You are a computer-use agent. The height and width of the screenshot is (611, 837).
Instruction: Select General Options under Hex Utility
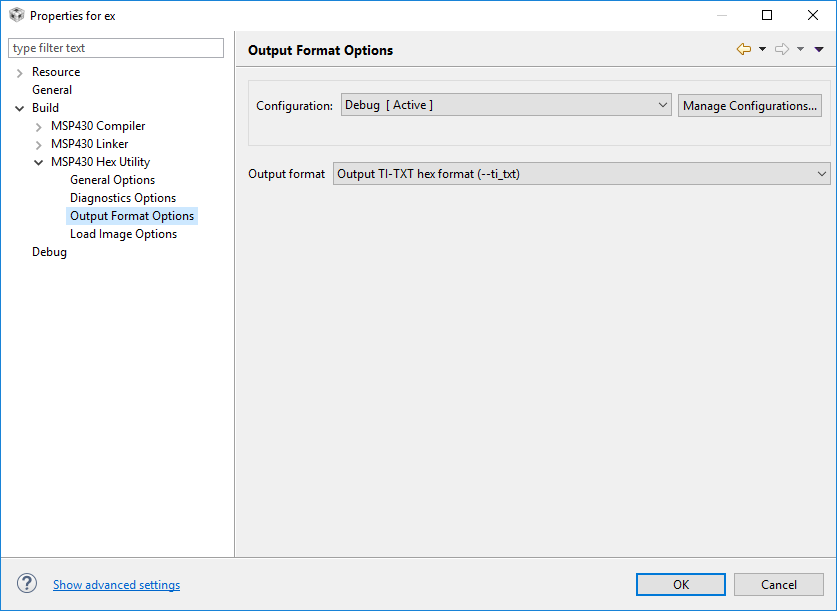[112, 180]
